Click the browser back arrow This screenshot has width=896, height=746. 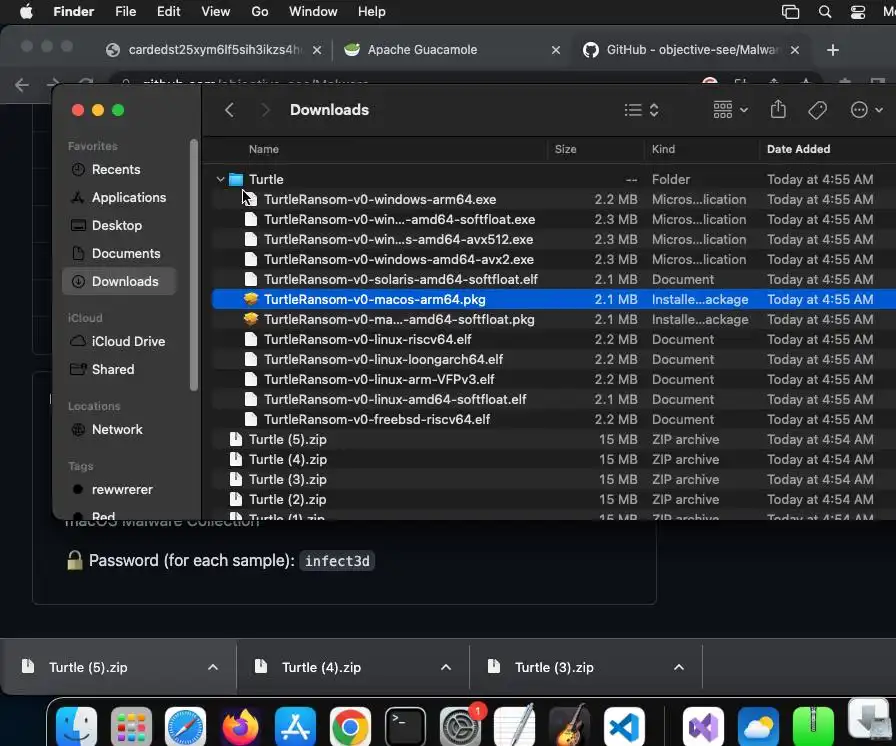tap(22, 85)
